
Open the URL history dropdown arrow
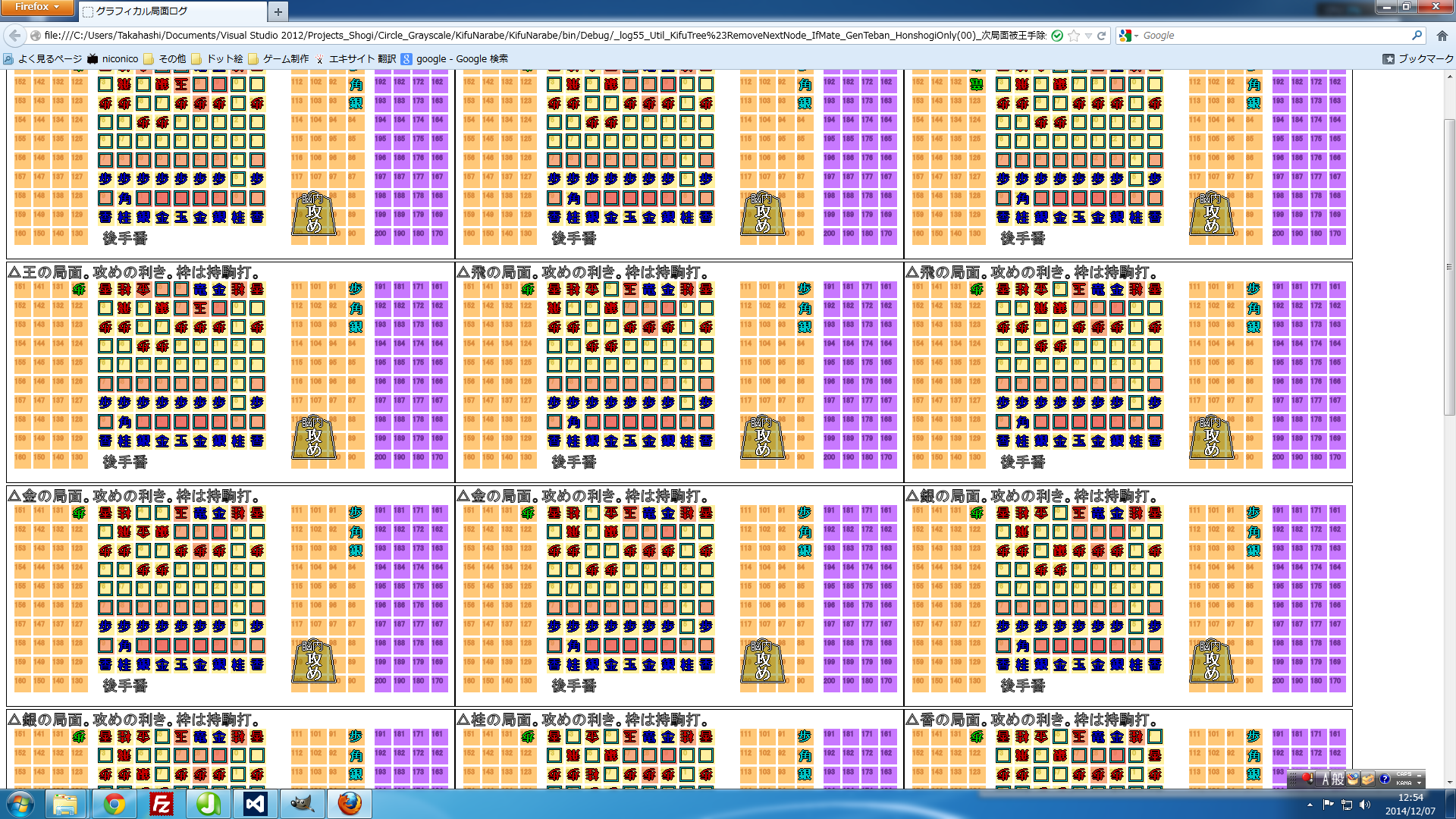coord(1088,36)
